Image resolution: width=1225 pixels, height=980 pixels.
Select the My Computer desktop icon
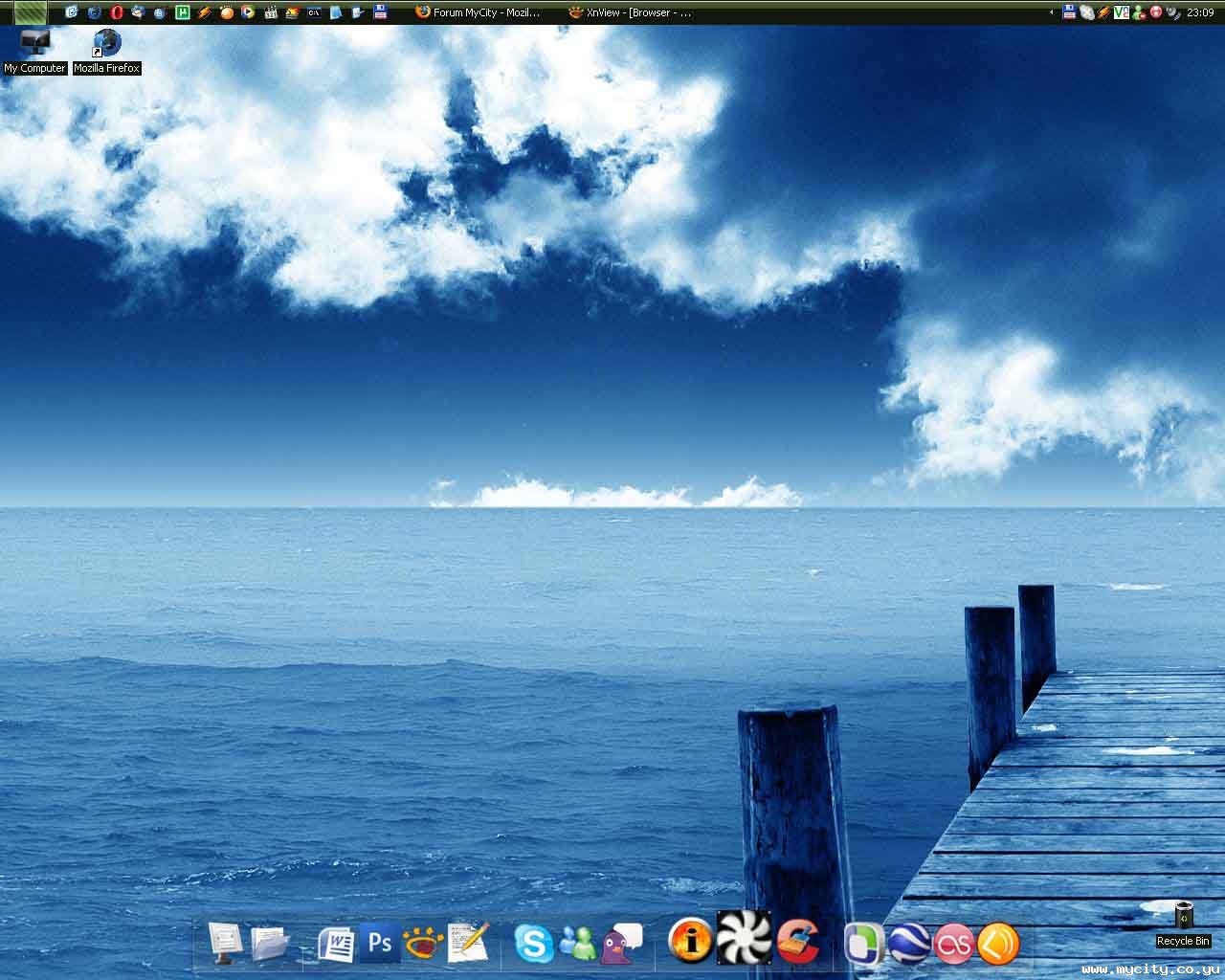[34, 51]
